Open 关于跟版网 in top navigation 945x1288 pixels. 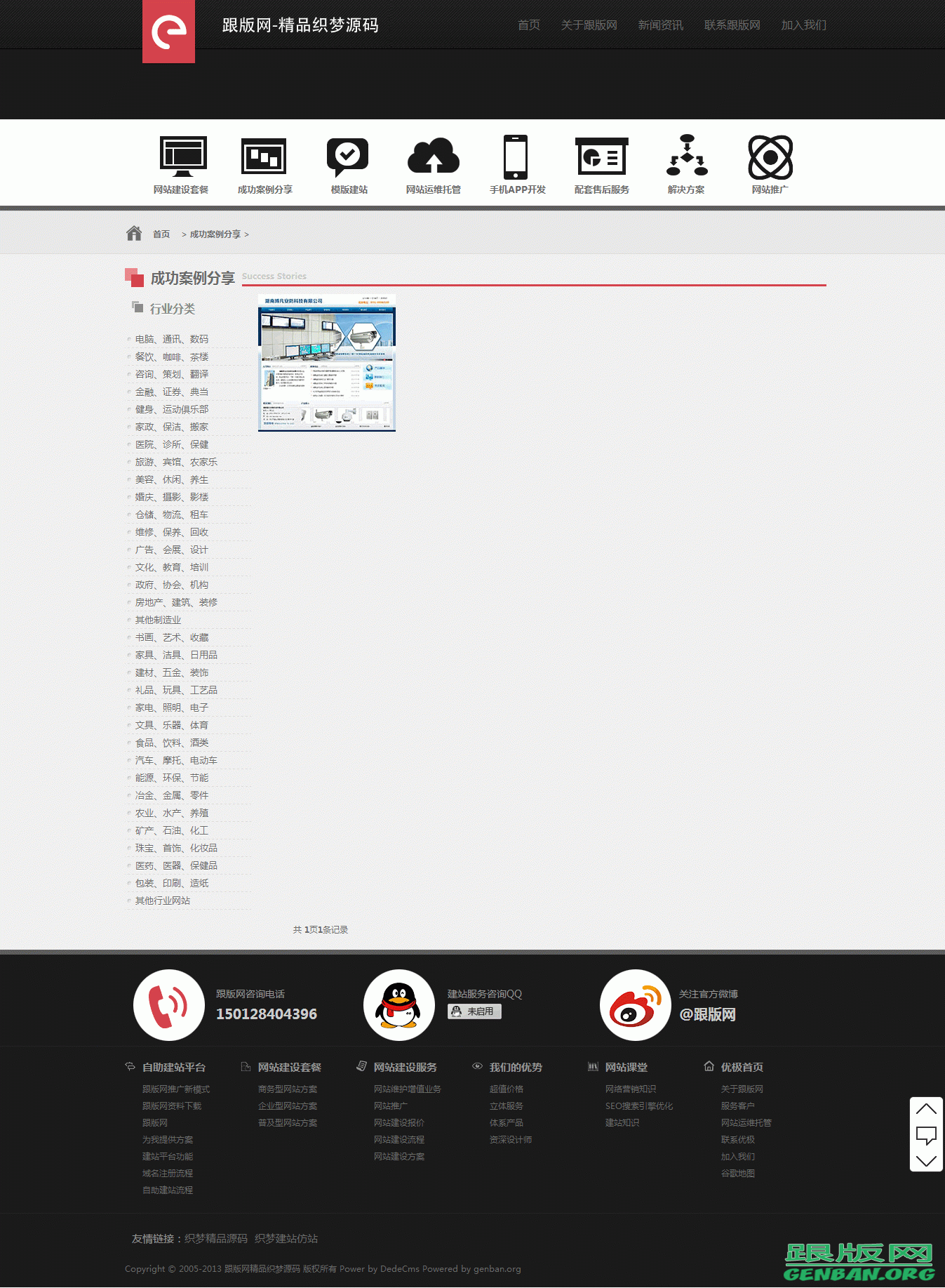pyautogui.click(x=589, y=25)
